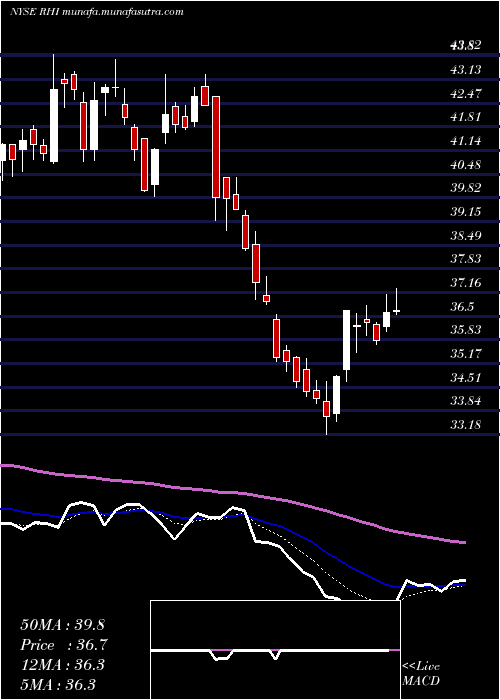Screen dimensions: 500x700
Task: Click the 50MA : 39.8 readout
Action: [62, 625]
